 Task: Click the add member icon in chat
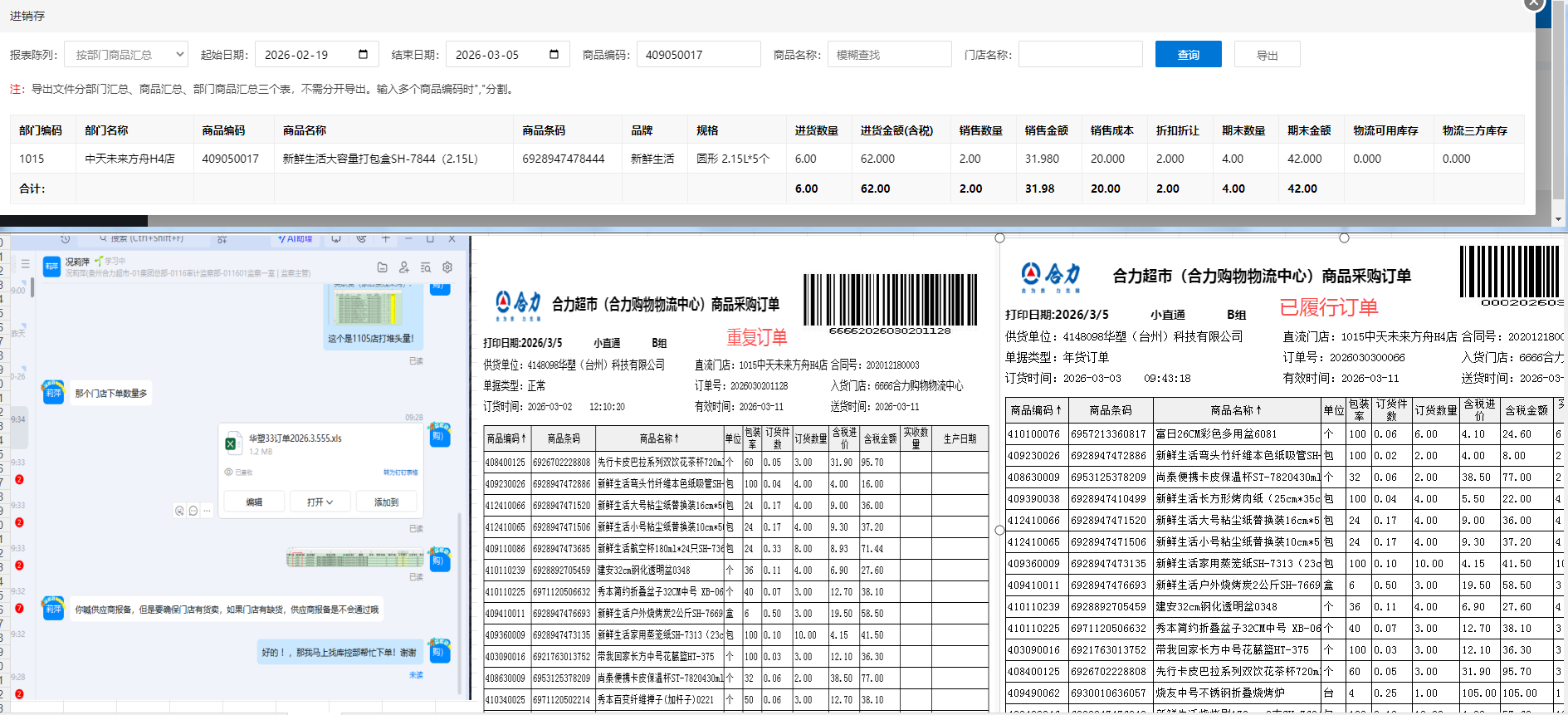click(x=403, y=267)
